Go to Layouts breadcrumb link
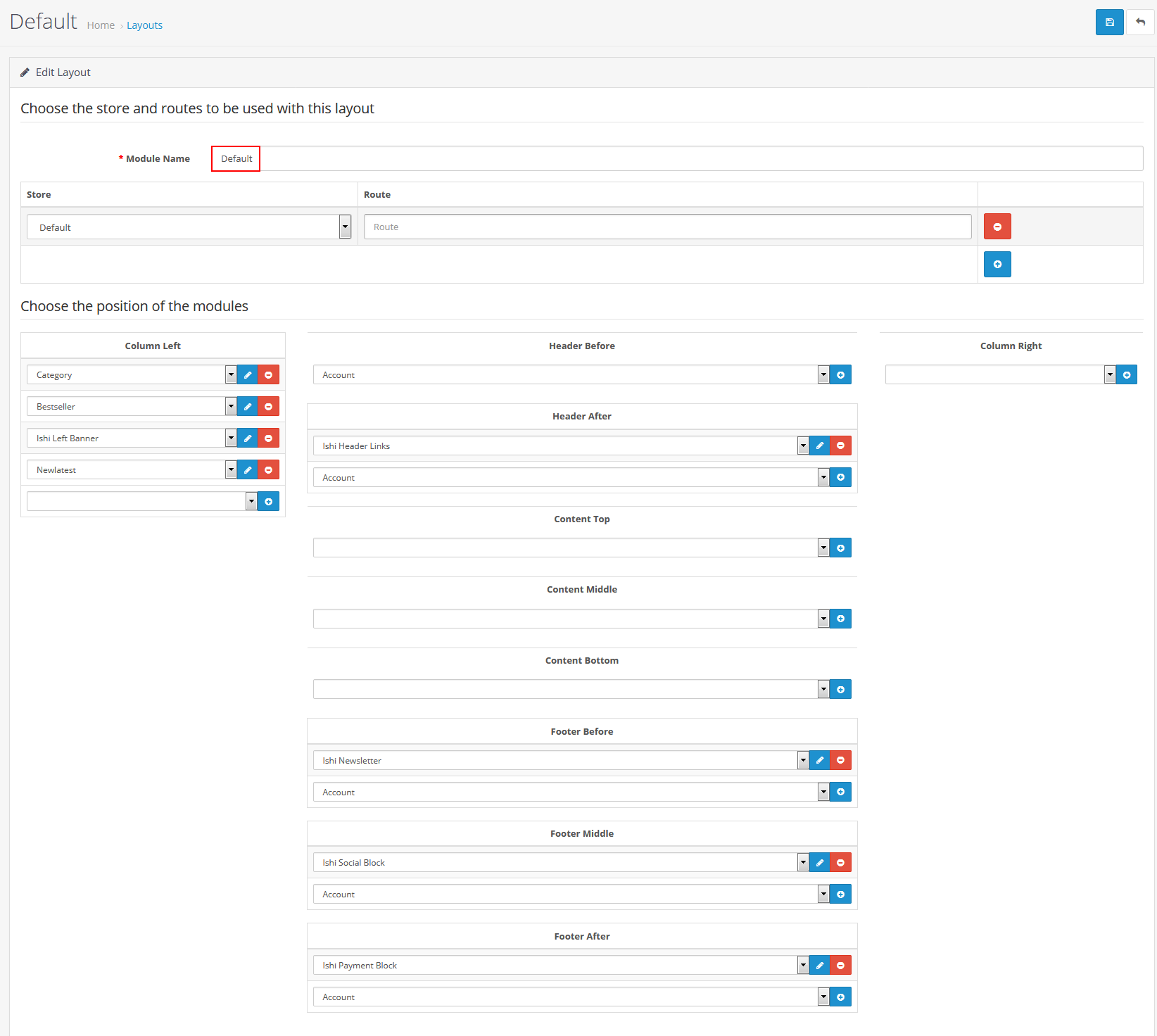The image size is (1157, 1036). [144, 25]
